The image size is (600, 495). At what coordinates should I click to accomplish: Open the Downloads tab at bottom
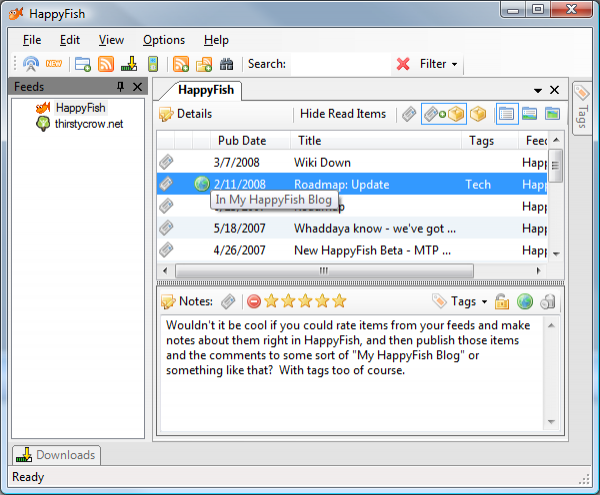[56, 455]
